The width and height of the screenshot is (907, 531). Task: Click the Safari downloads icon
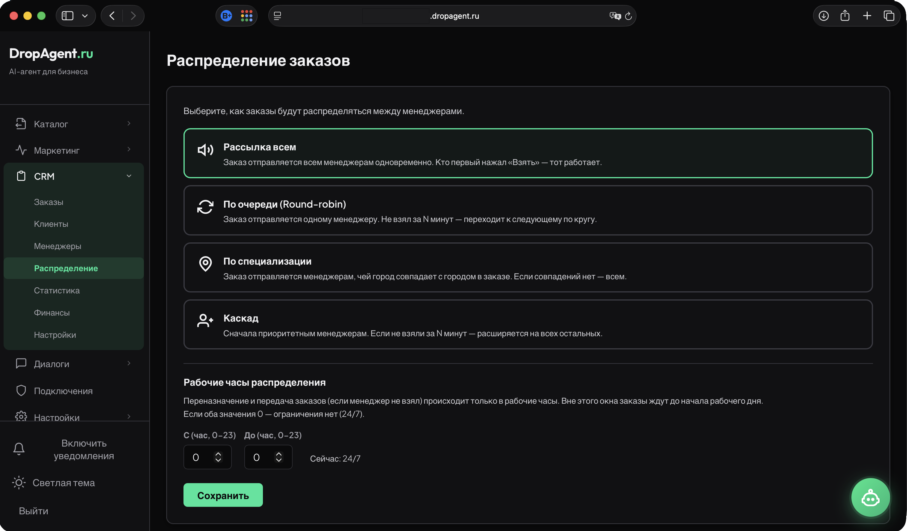(x=823, y=16)
